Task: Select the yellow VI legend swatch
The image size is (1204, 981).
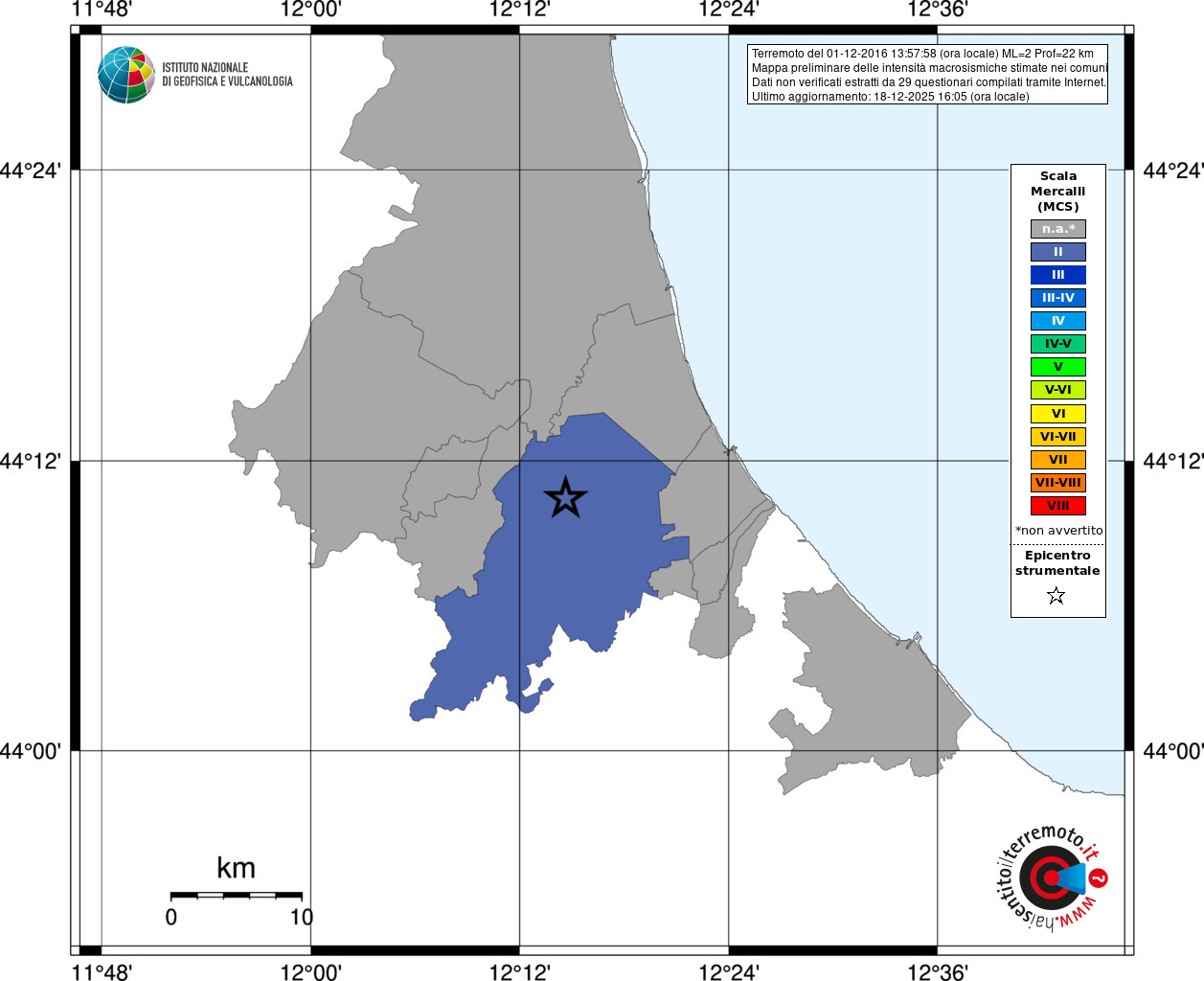Action: (1058, 414)
